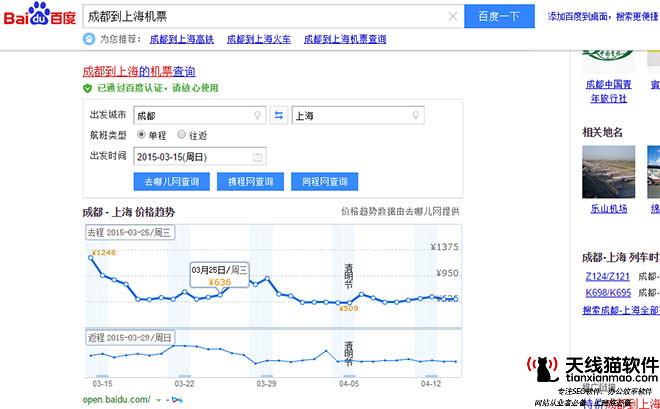Click the 03-15 date axis label
This screenshot has width=660, height=409.
click(102, 384)
